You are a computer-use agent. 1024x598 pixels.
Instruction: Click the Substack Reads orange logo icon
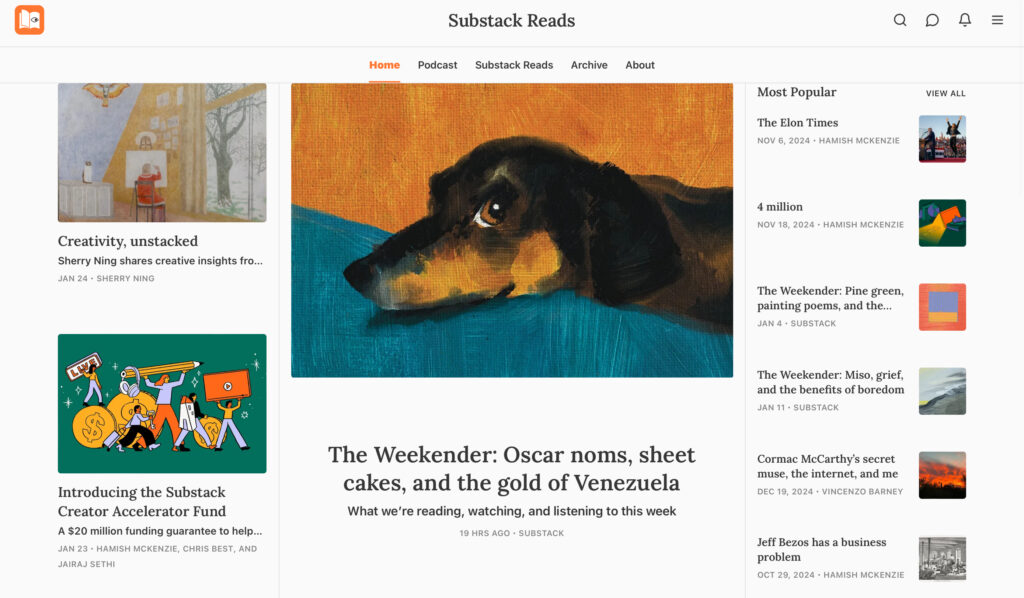point(29,20)
